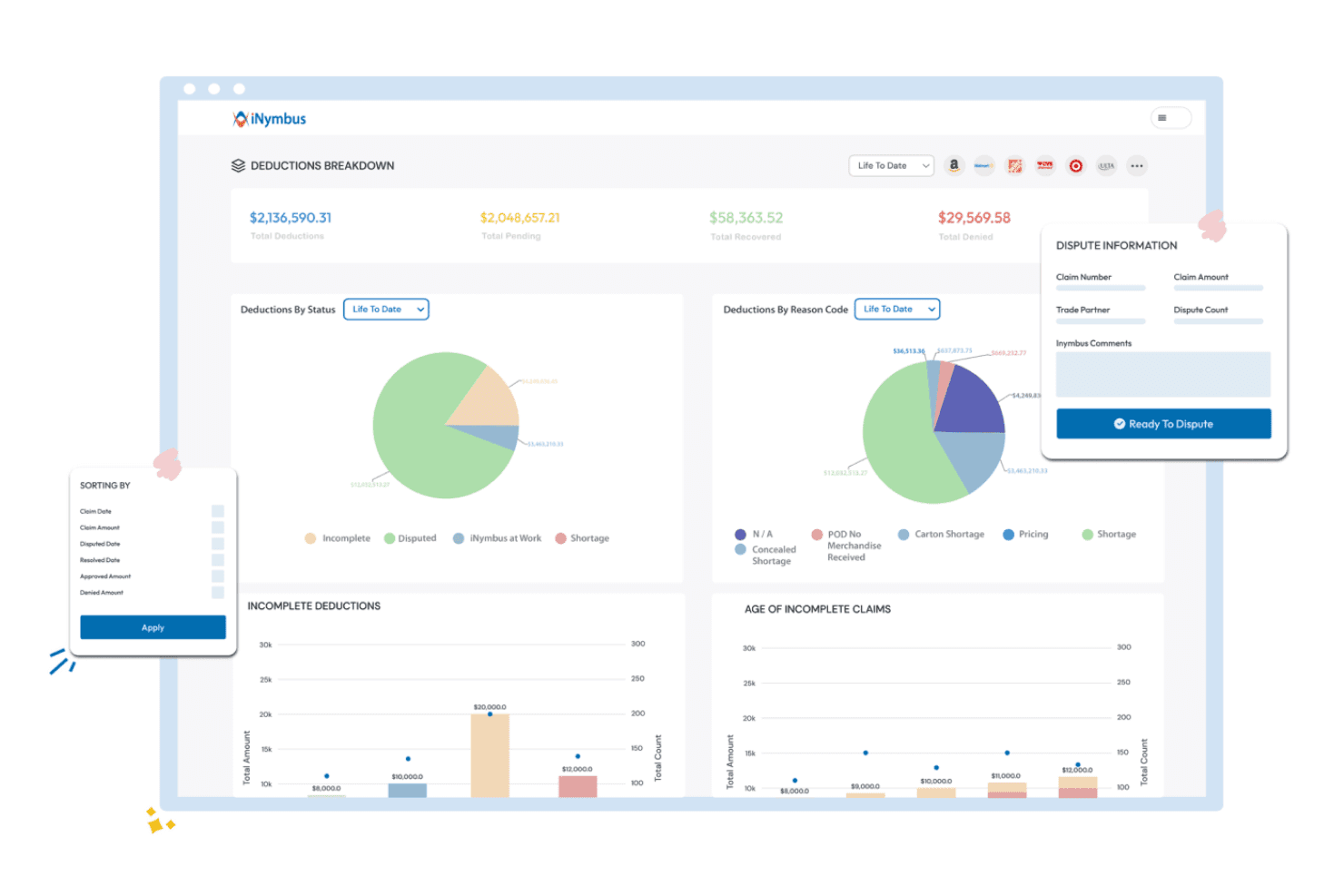The image size is (1344, 896).
Task: Click the Claim Amount field in Dispute Information
Action: (x=1219, y=288)
